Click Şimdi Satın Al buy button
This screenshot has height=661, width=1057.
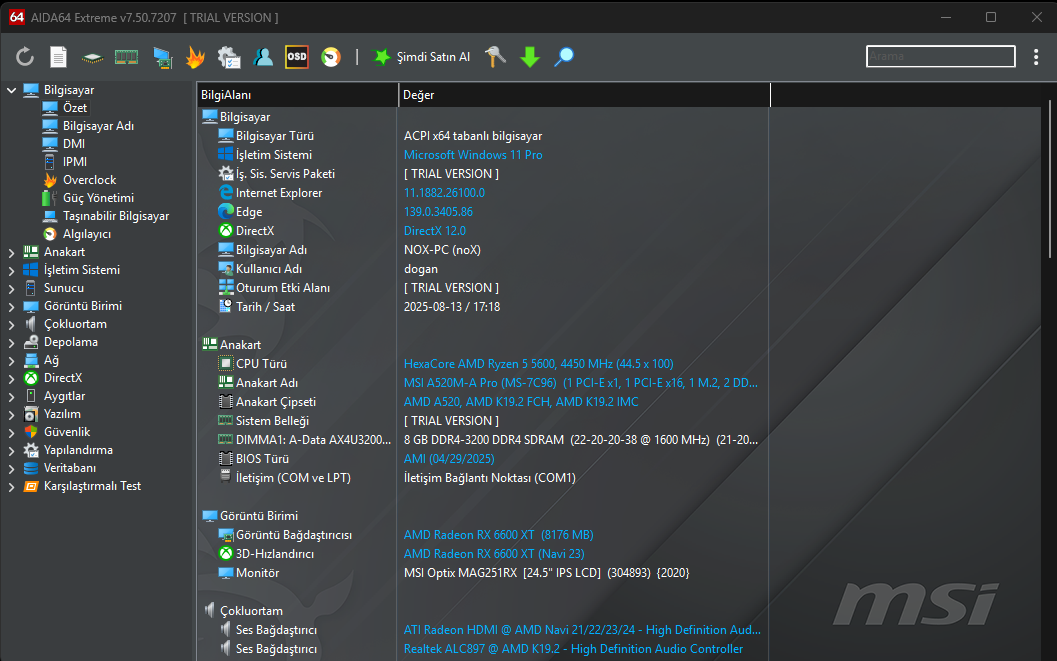point(421,57)
